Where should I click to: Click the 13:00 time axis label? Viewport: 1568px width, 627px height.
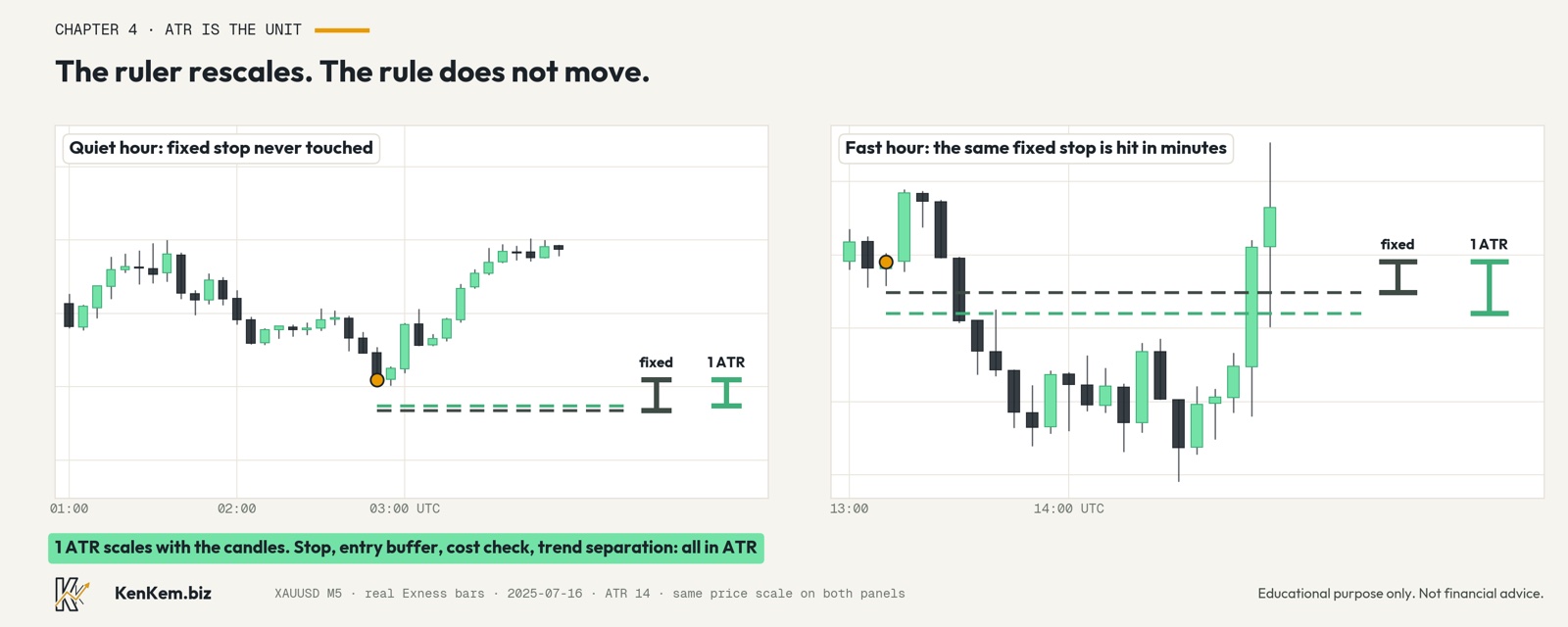click(849, 508)
